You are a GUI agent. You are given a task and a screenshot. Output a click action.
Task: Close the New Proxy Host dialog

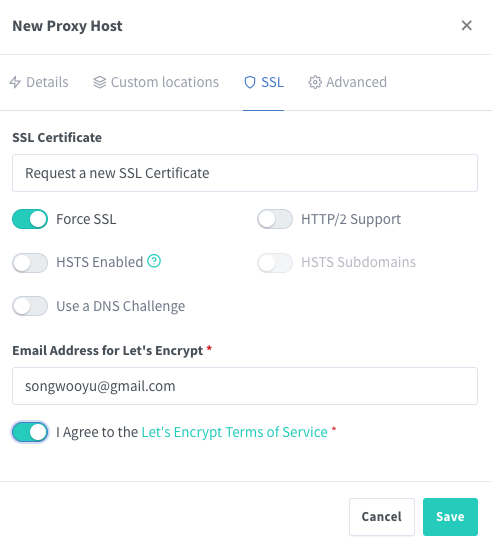[466, 26]
